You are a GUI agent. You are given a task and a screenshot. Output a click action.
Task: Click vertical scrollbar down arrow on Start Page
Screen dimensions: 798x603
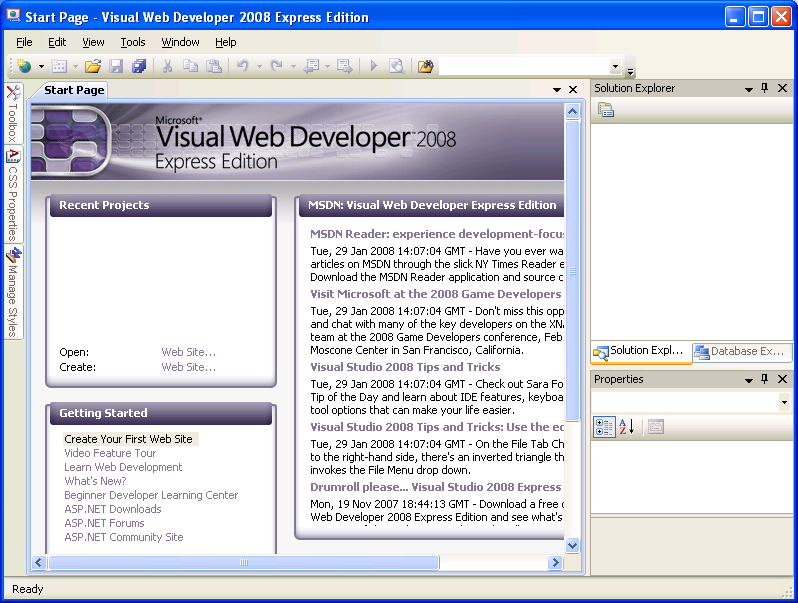click(x=573, y=545)
